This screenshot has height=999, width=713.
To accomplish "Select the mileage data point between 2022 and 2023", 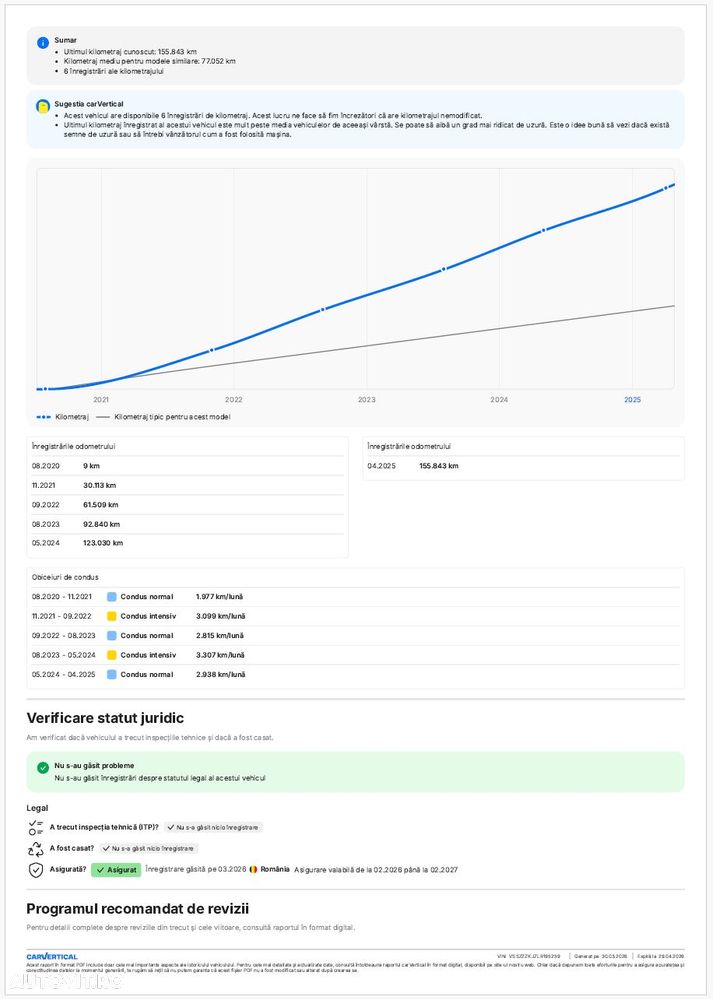I will pyautogui.click(x=322, y=309).
